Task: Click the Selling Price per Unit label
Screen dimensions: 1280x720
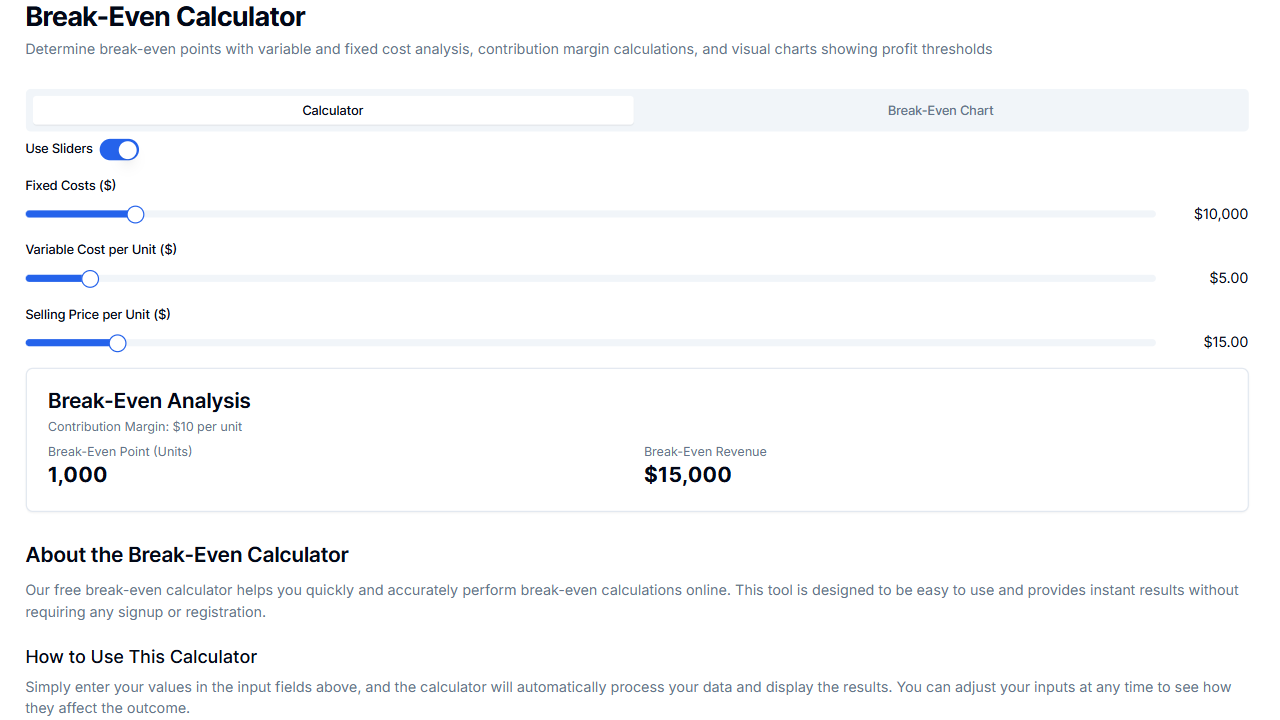Action: point(97,314)
